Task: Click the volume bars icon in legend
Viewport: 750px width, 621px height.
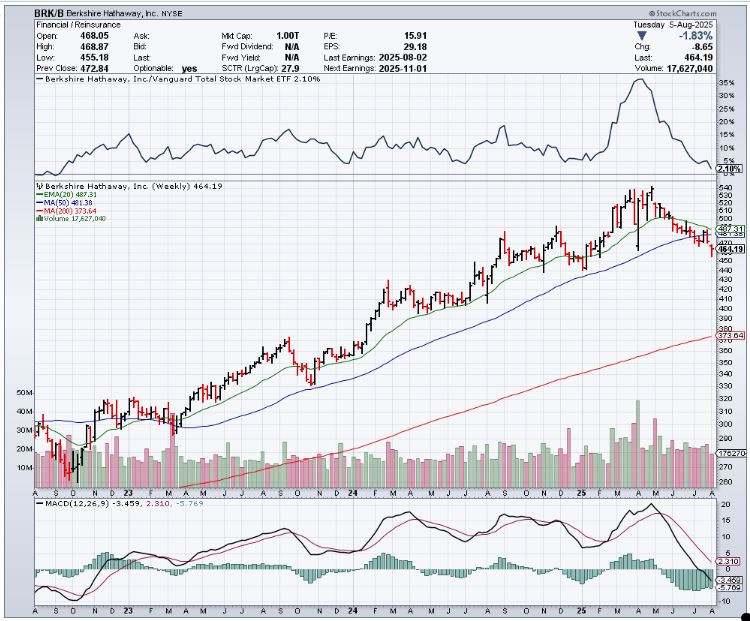Action: coord(40,219)
